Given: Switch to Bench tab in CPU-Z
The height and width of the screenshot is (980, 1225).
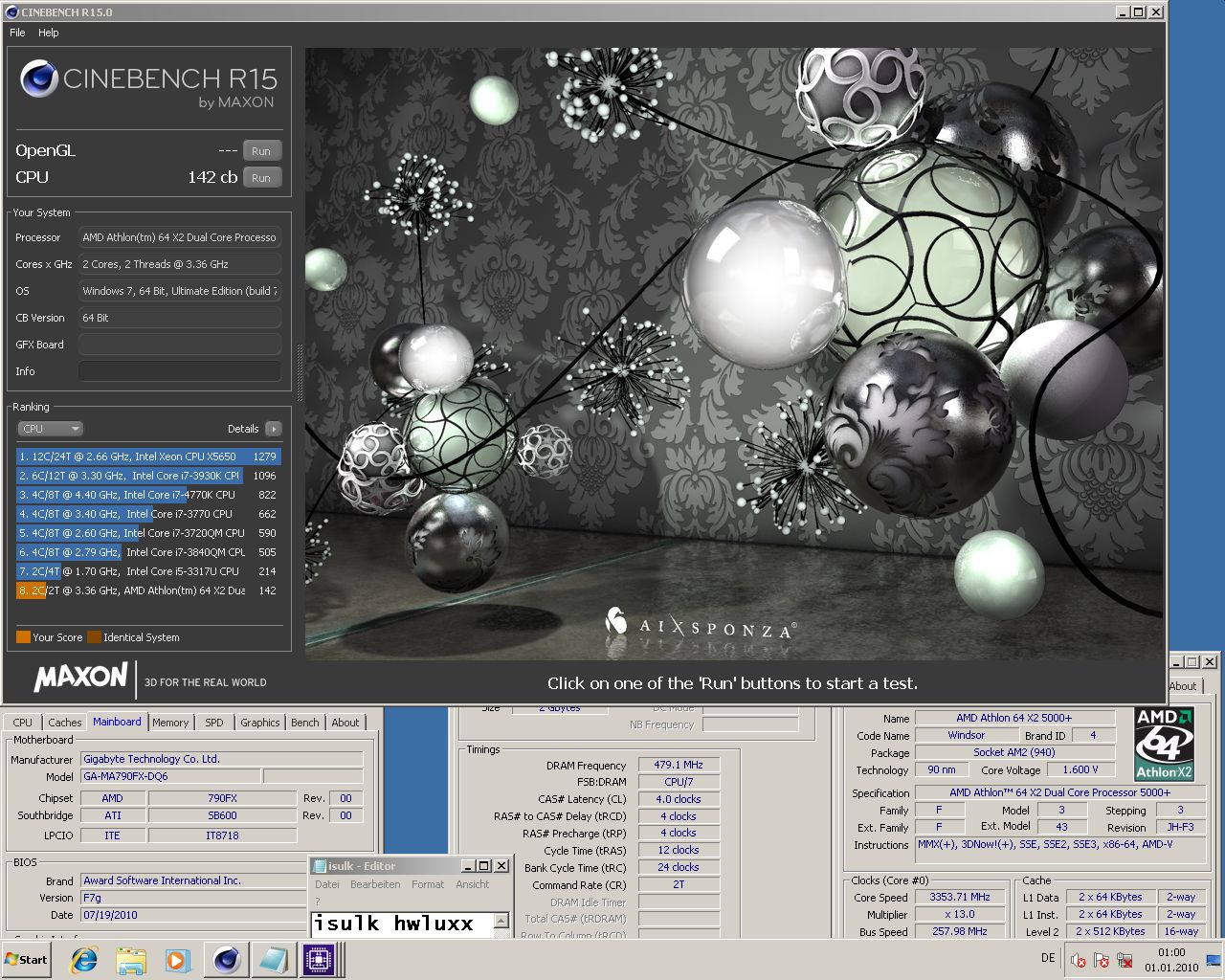Looking at the screenshot, I should (x=305, y=723).
